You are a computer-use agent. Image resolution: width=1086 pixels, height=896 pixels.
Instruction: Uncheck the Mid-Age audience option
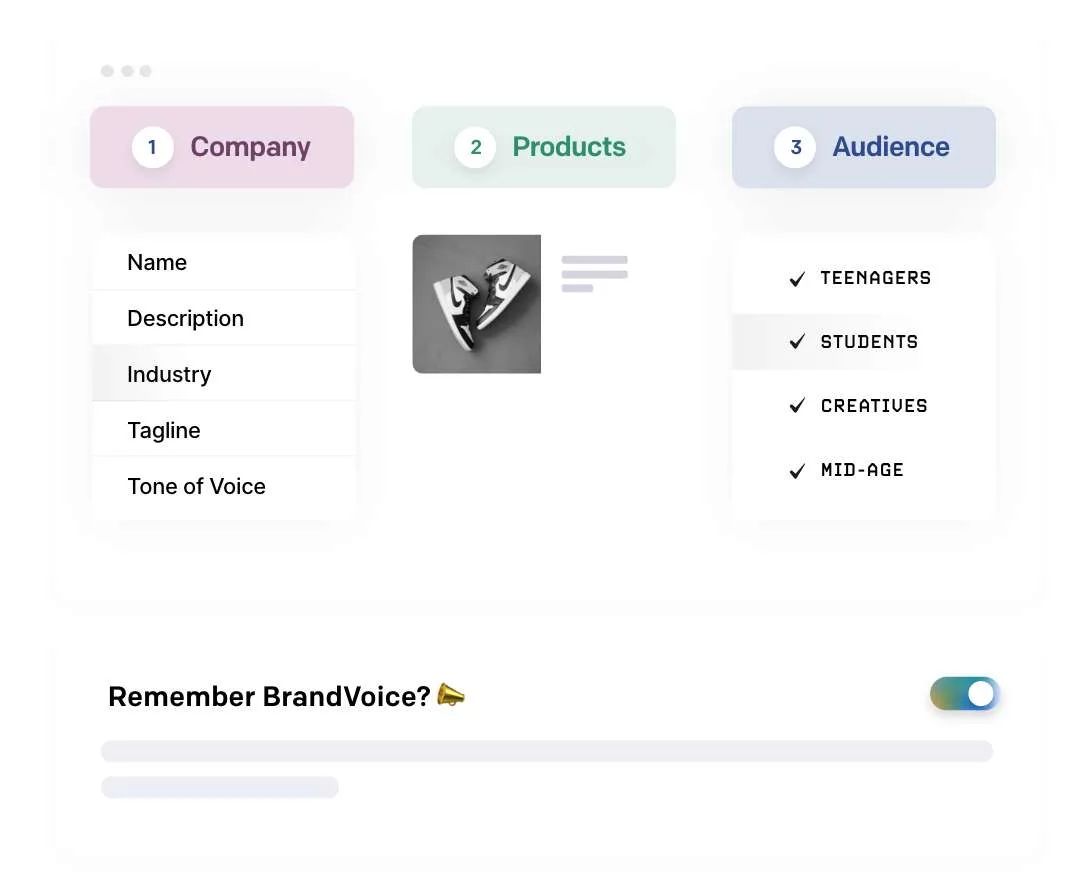pyautogui.click(x=797, y=470)
